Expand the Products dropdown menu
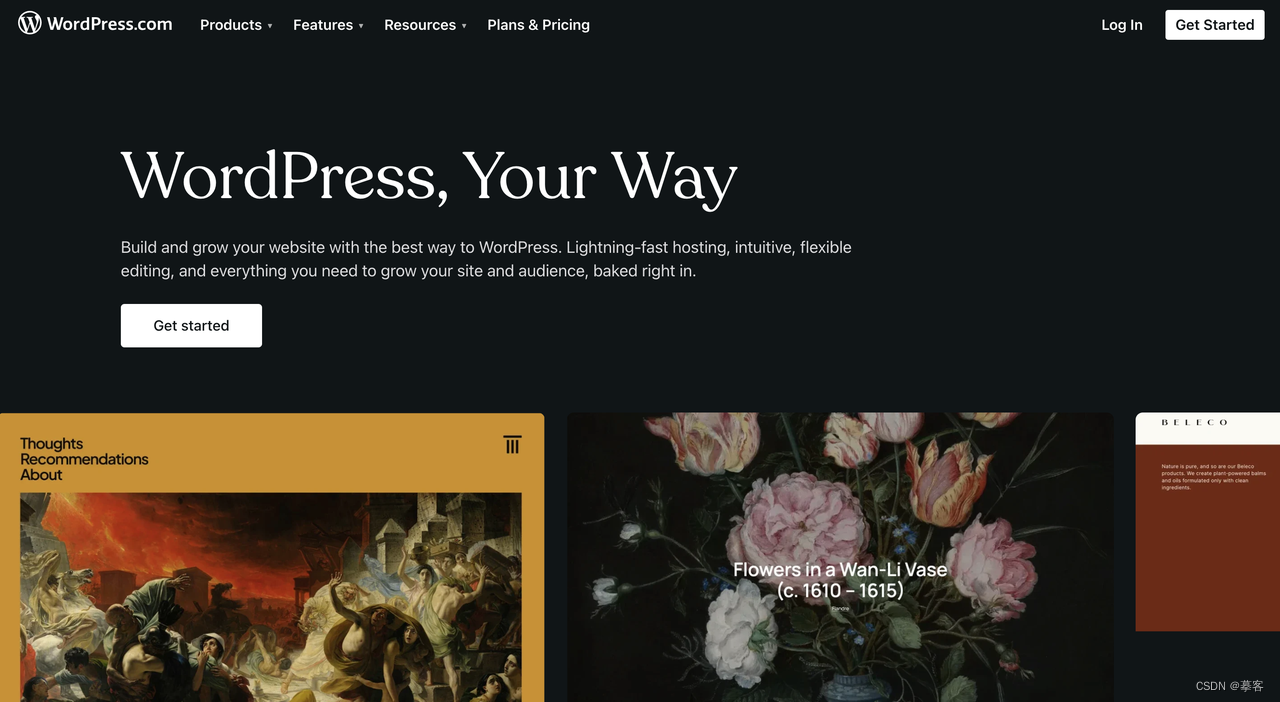 coord(236,25)
